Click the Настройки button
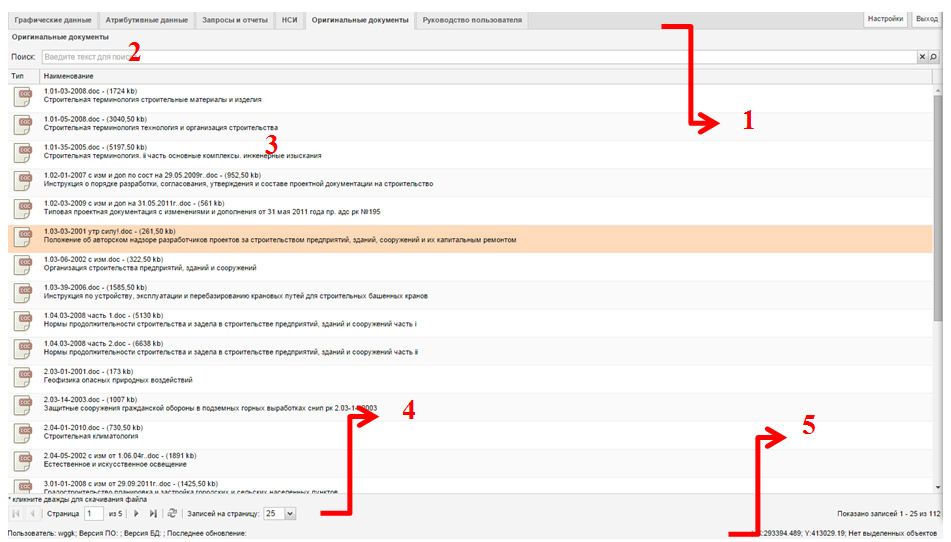Screen dimensions: 951x542 click(x=885, y=19)
